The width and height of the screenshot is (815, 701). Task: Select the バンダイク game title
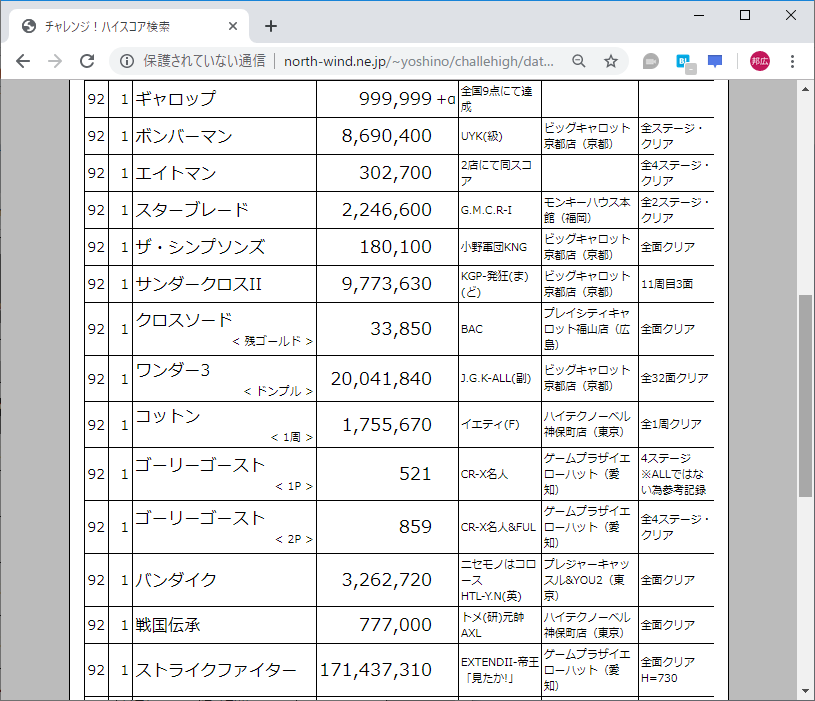[x=176, y=580]
